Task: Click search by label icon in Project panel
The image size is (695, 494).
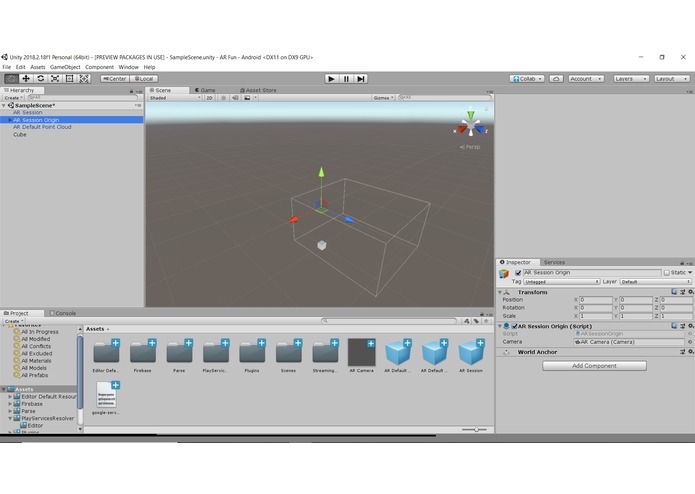Action: [x=476, y=321]
